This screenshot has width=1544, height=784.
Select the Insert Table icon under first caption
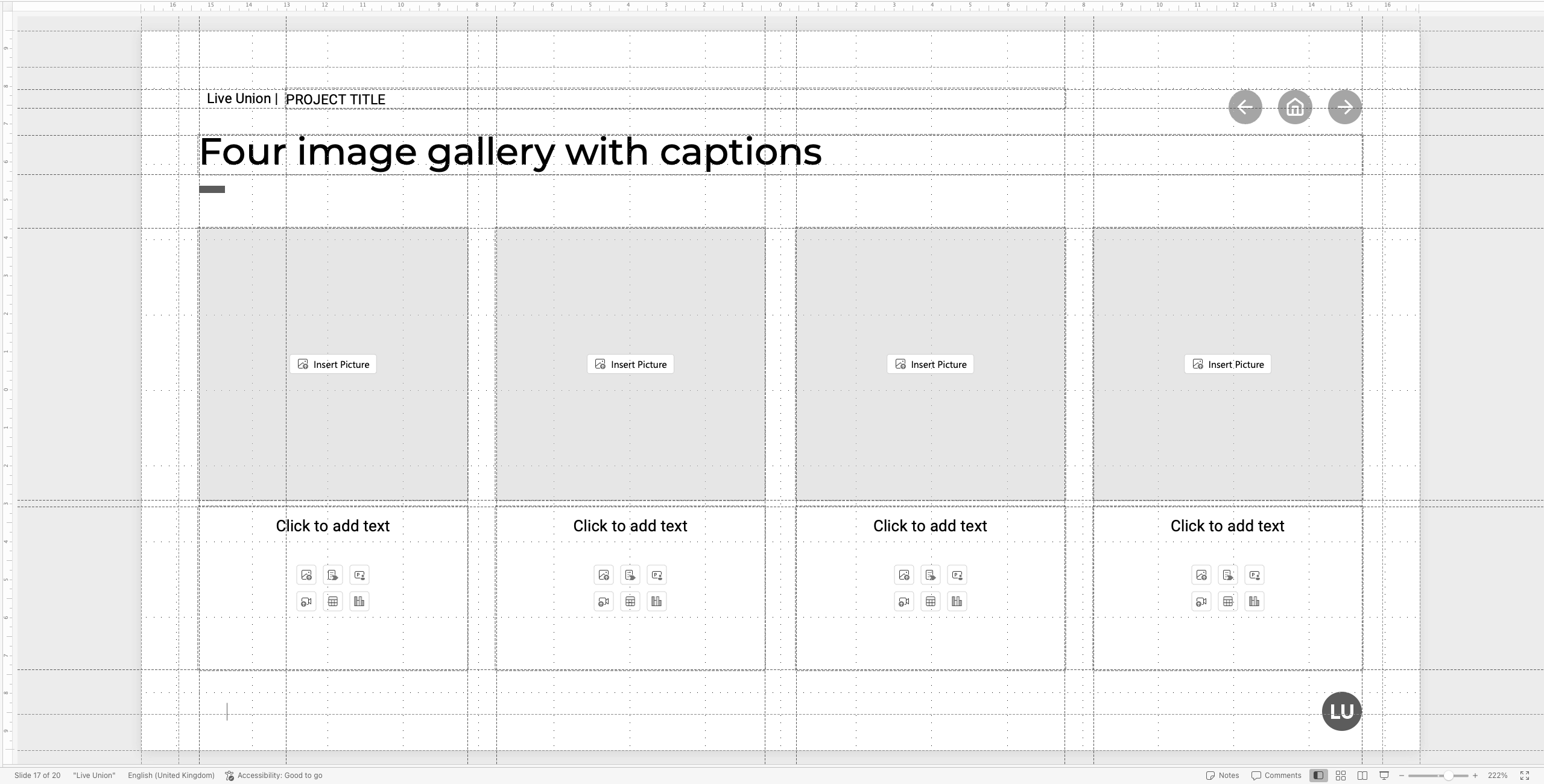[x=333, y=601]
